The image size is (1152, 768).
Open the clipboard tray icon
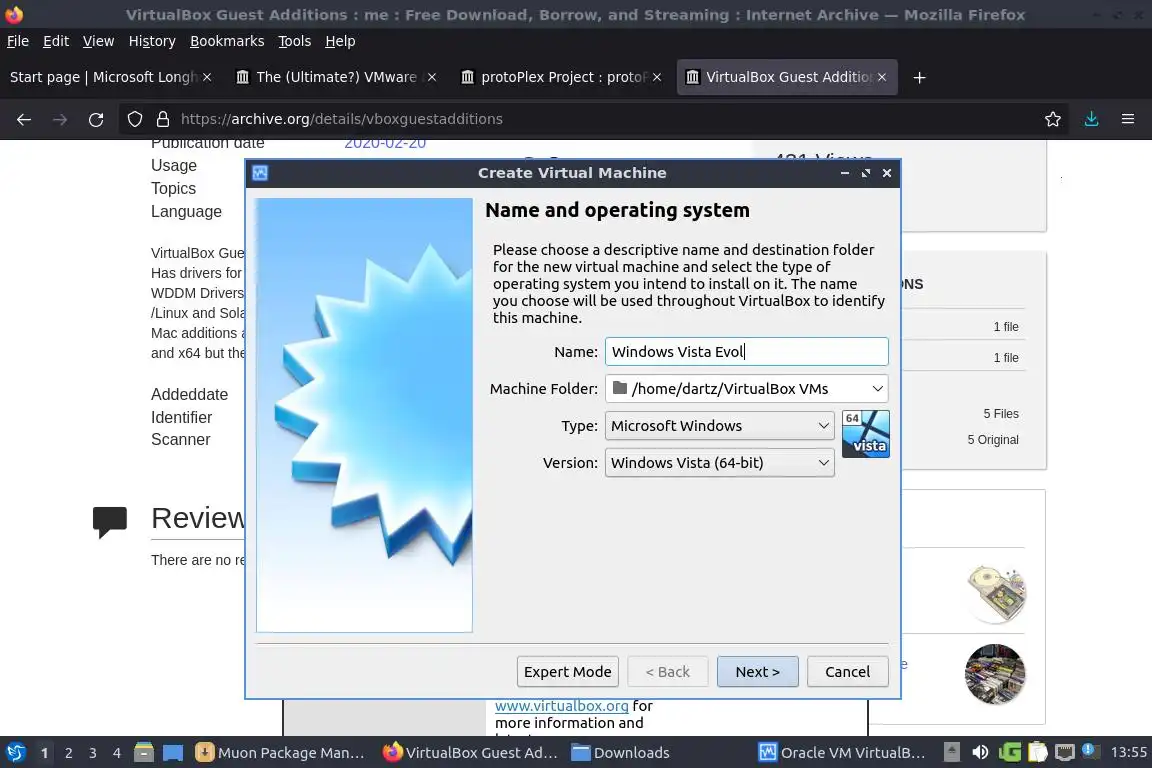(1037, 752)
